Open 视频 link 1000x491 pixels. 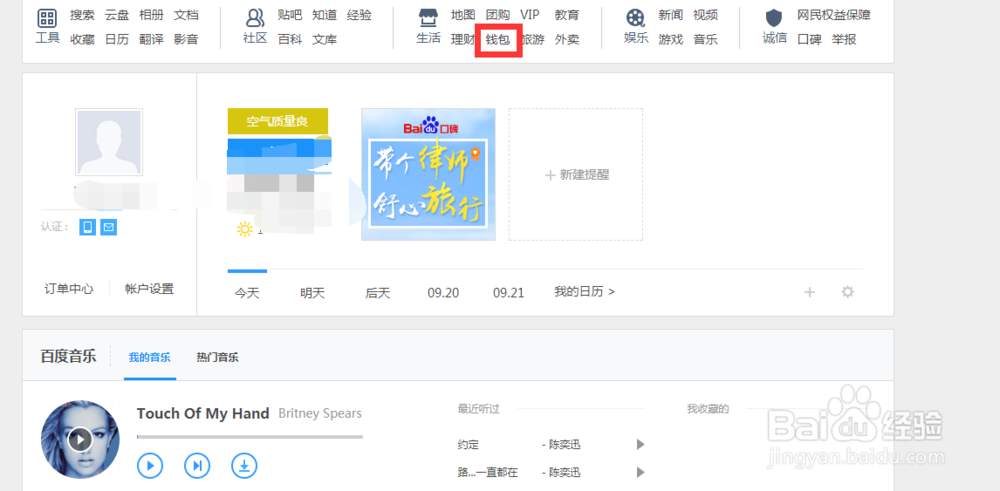click(705, 15)
